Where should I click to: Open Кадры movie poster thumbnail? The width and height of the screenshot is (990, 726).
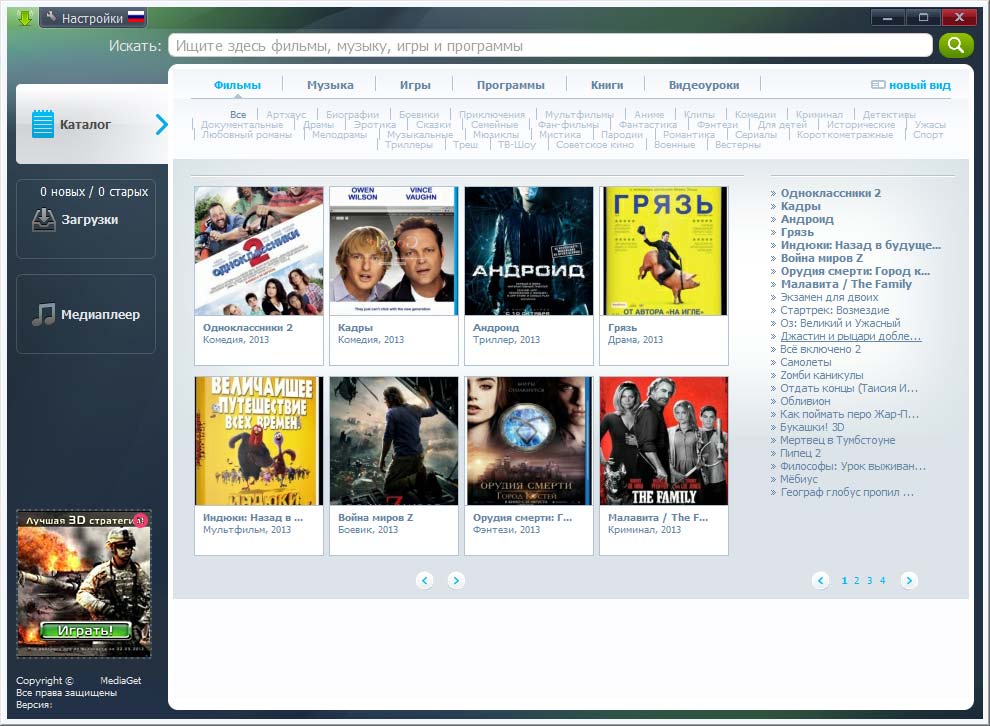click(393, 251)
